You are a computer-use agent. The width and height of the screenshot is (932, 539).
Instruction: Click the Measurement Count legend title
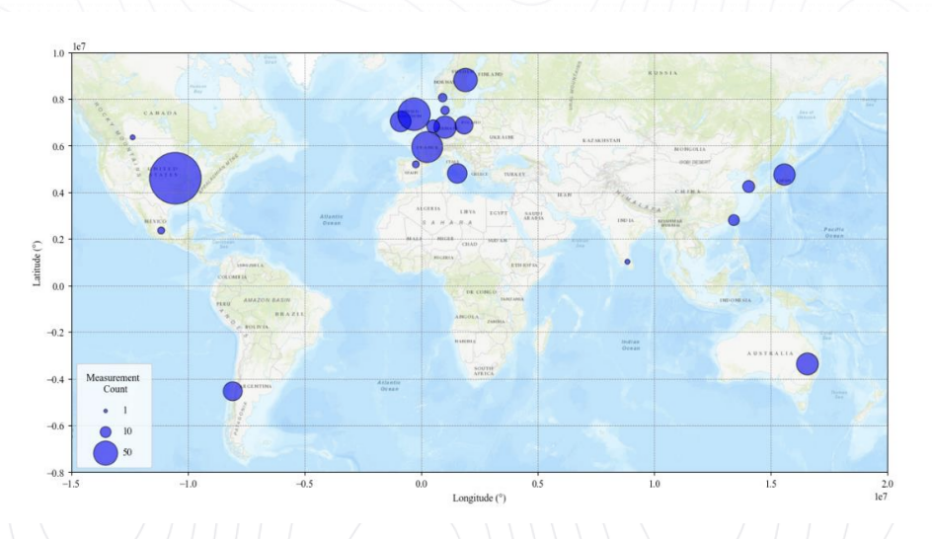(x=112, y=383)
